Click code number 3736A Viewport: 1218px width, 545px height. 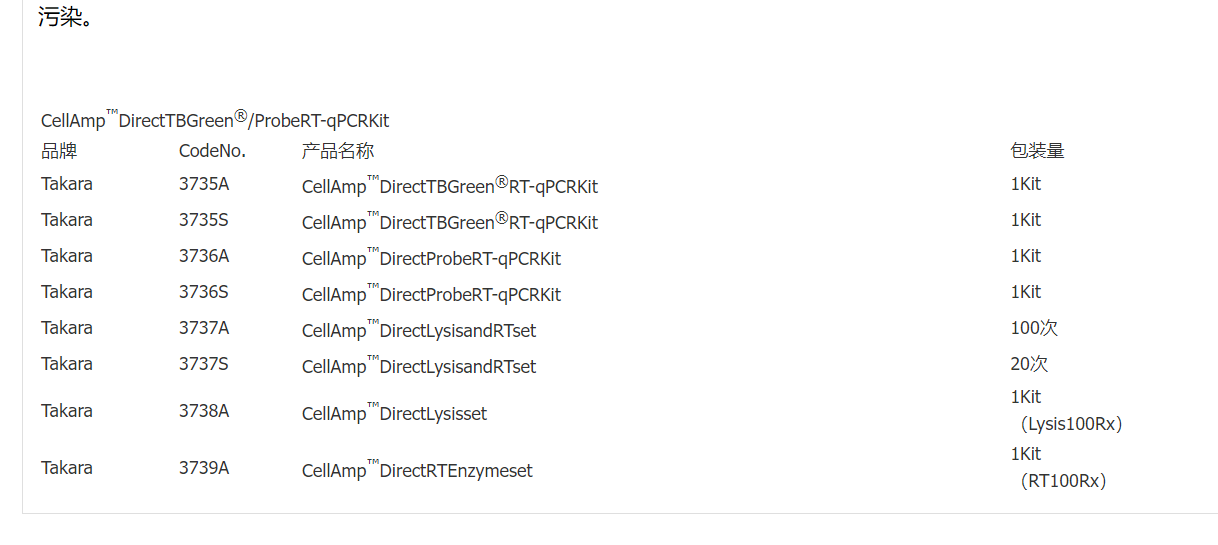[x=204, y=256]
